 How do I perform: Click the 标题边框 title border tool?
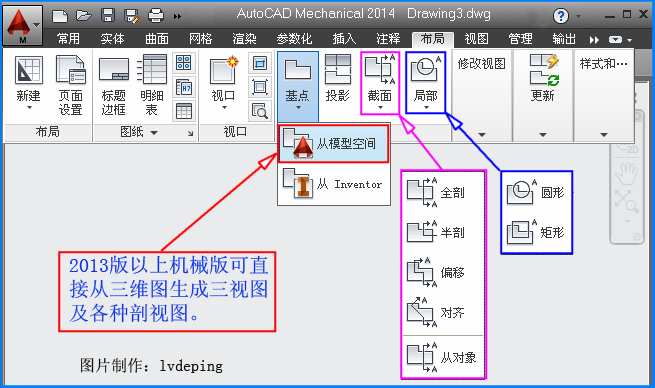tap(114, 86)
